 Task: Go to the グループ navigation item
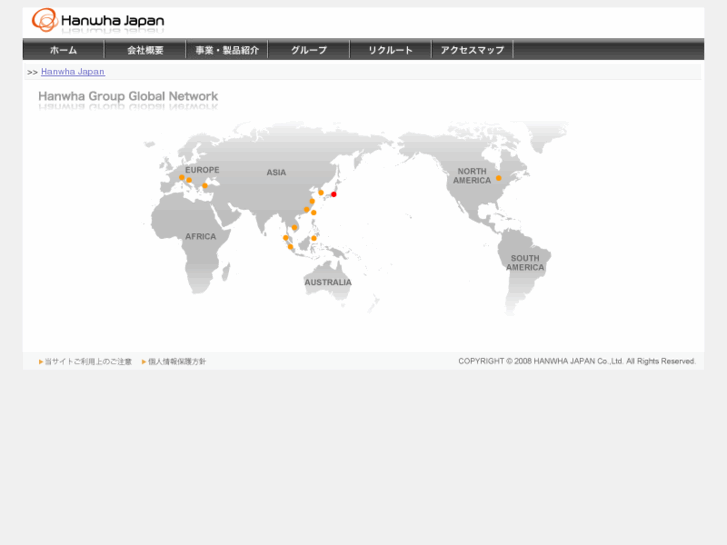(309, 50)
